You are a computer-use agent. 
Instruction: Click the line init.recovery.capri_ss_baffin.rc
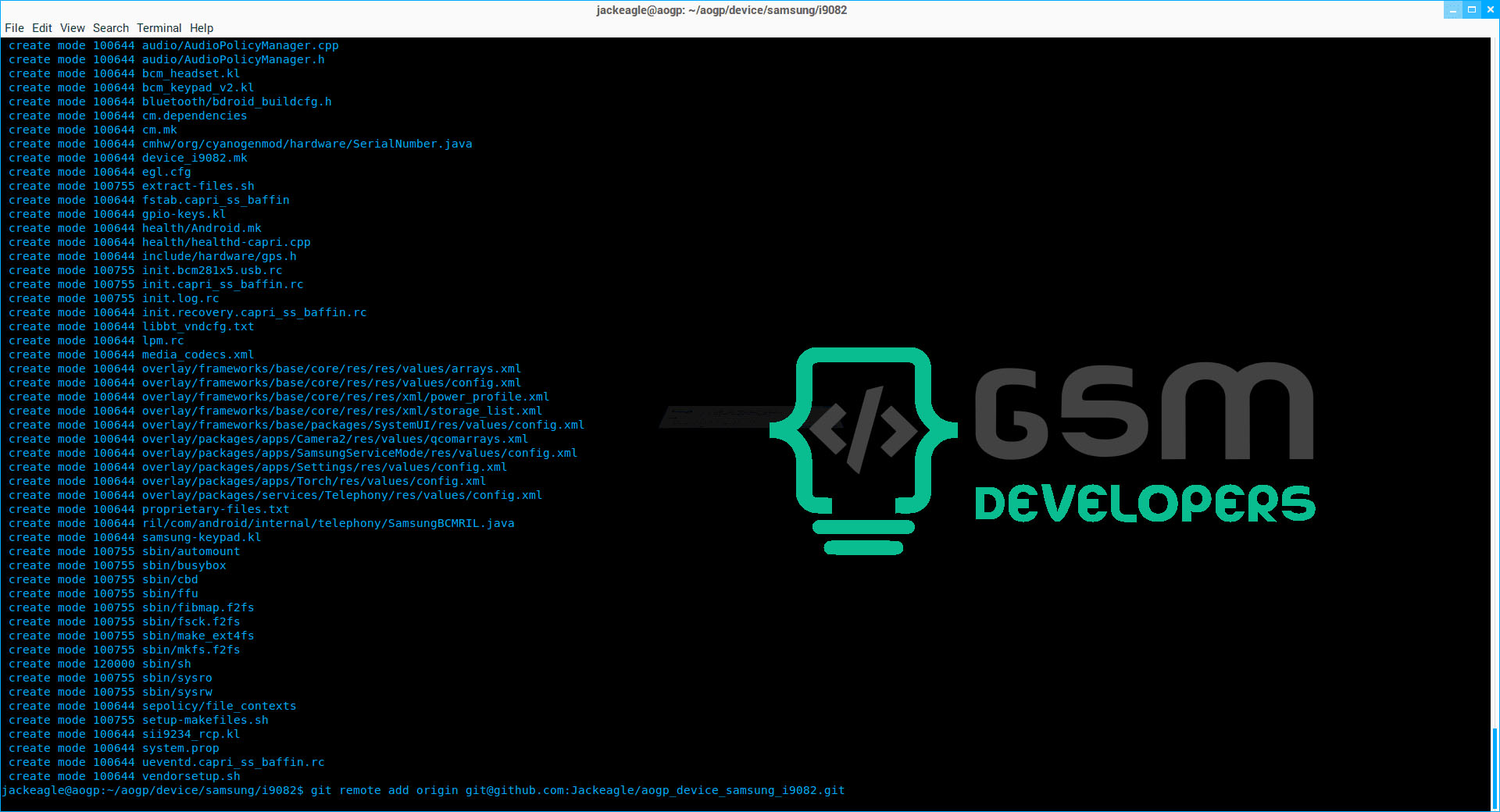click(187, 313)
